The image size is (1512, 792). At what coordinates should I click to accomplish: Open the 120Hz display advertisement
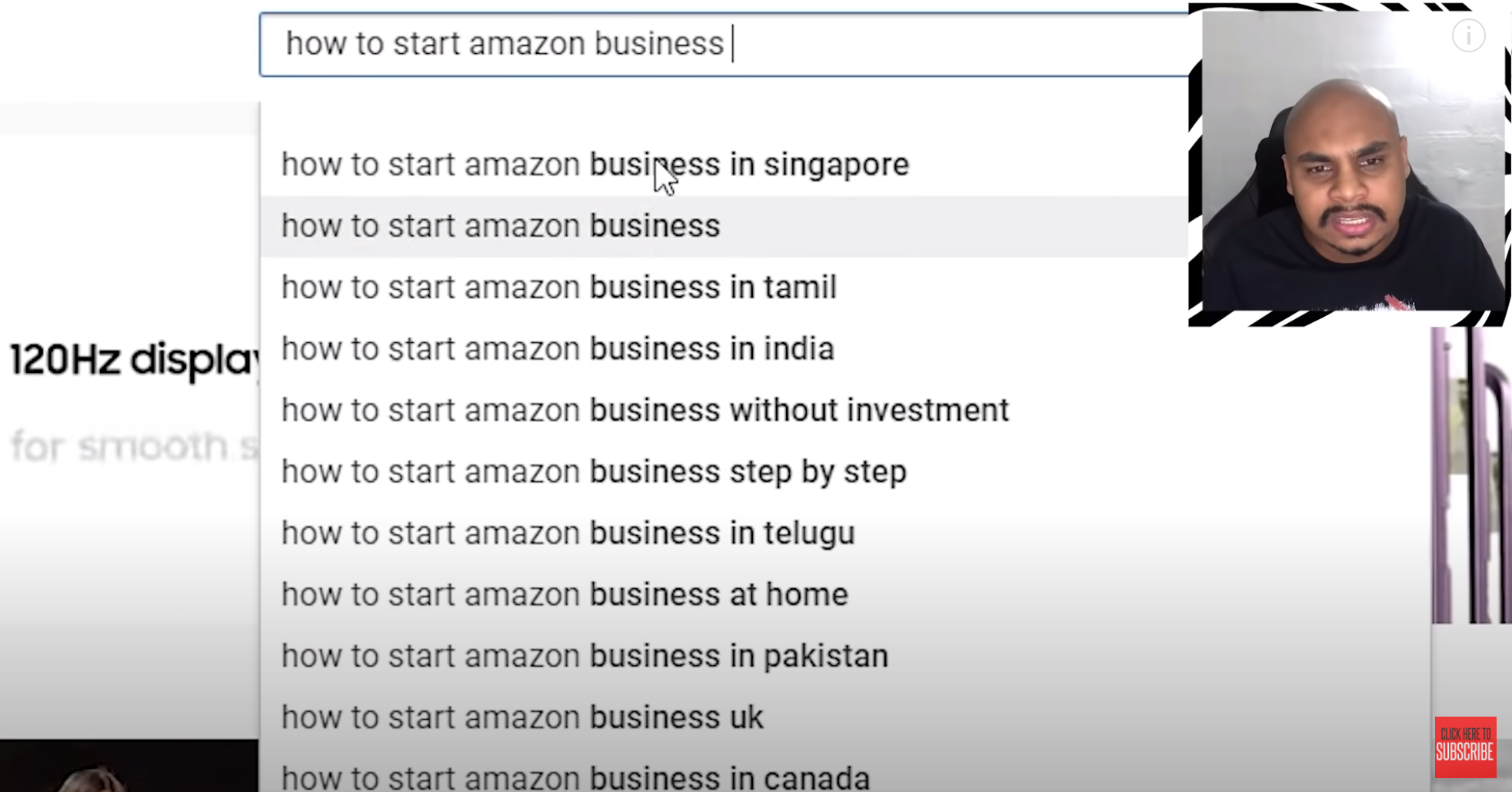pos(129,360)
